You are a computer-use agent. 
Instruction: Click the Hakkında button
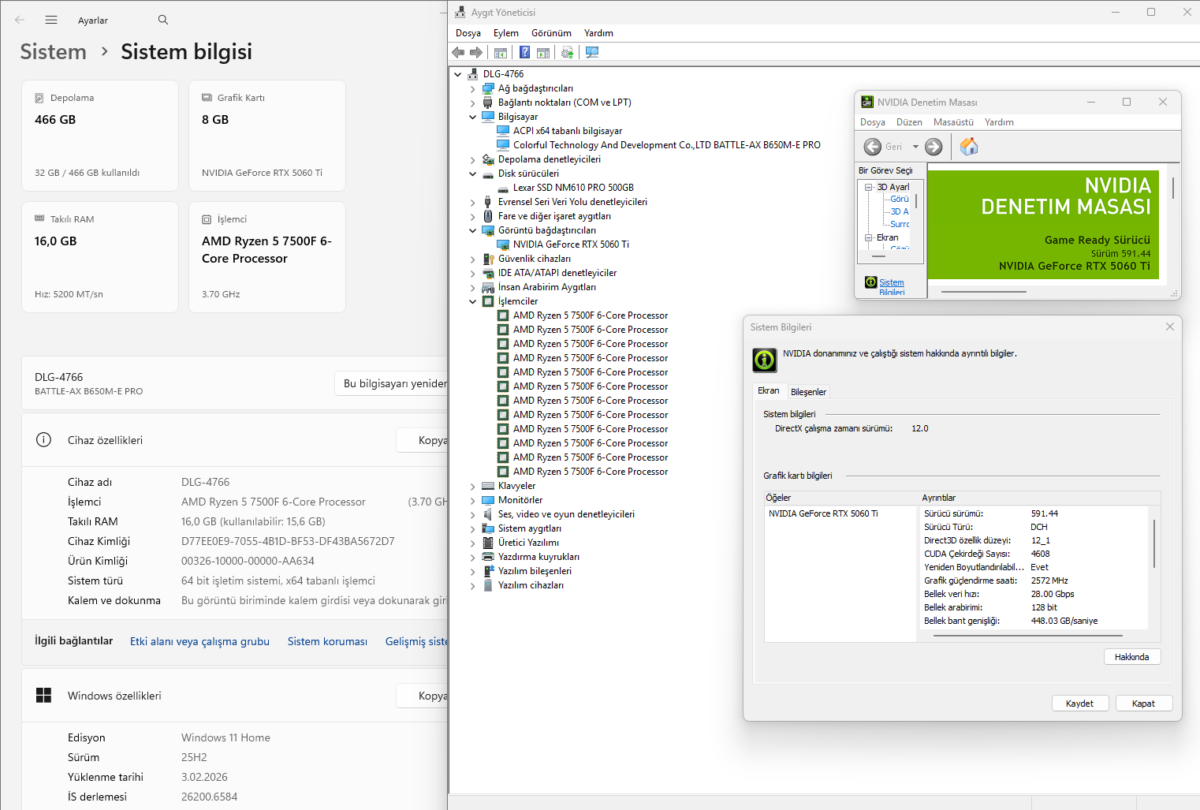coord(1132,657)
